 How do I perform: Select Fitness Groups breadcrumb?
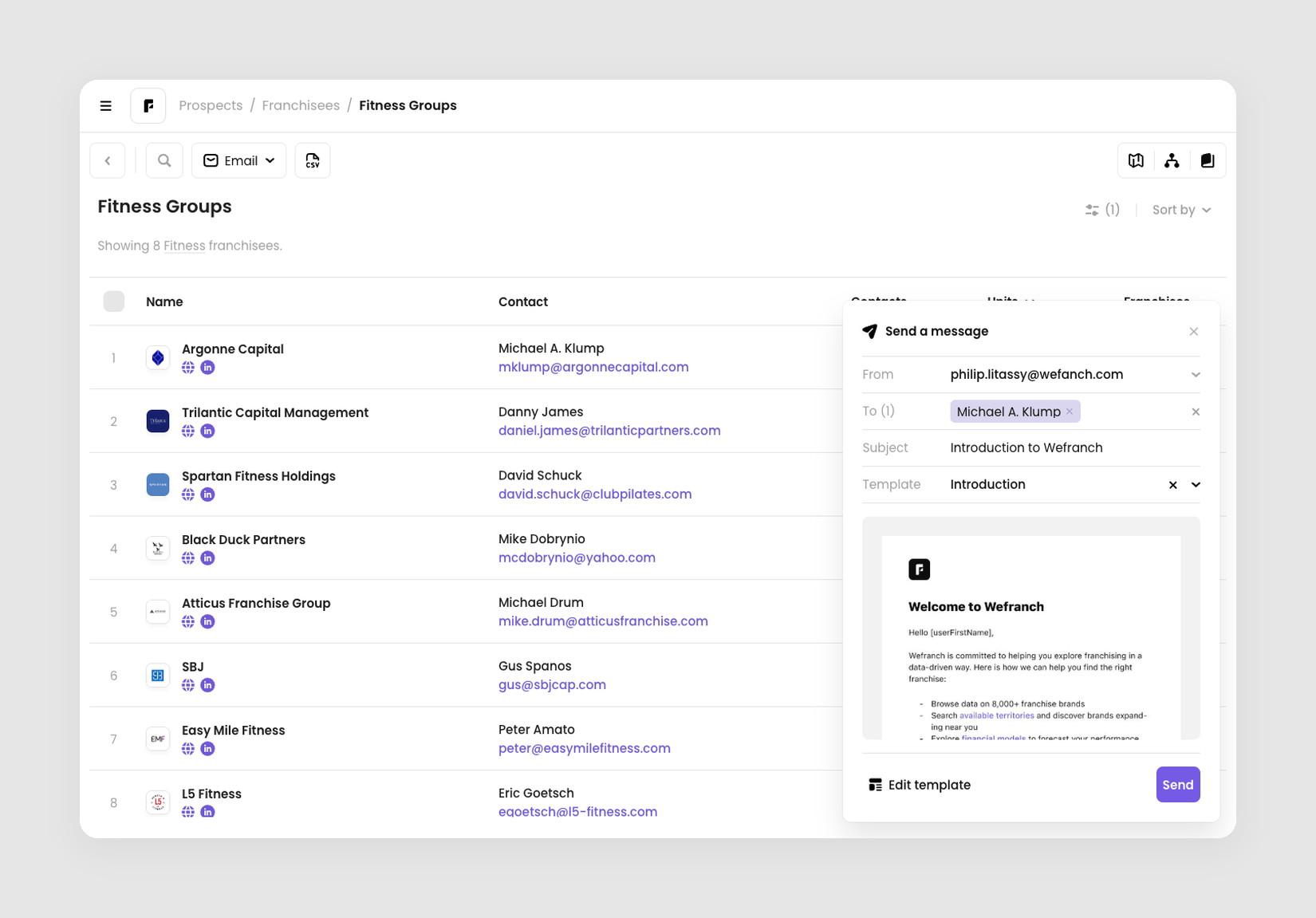(408, 105)
